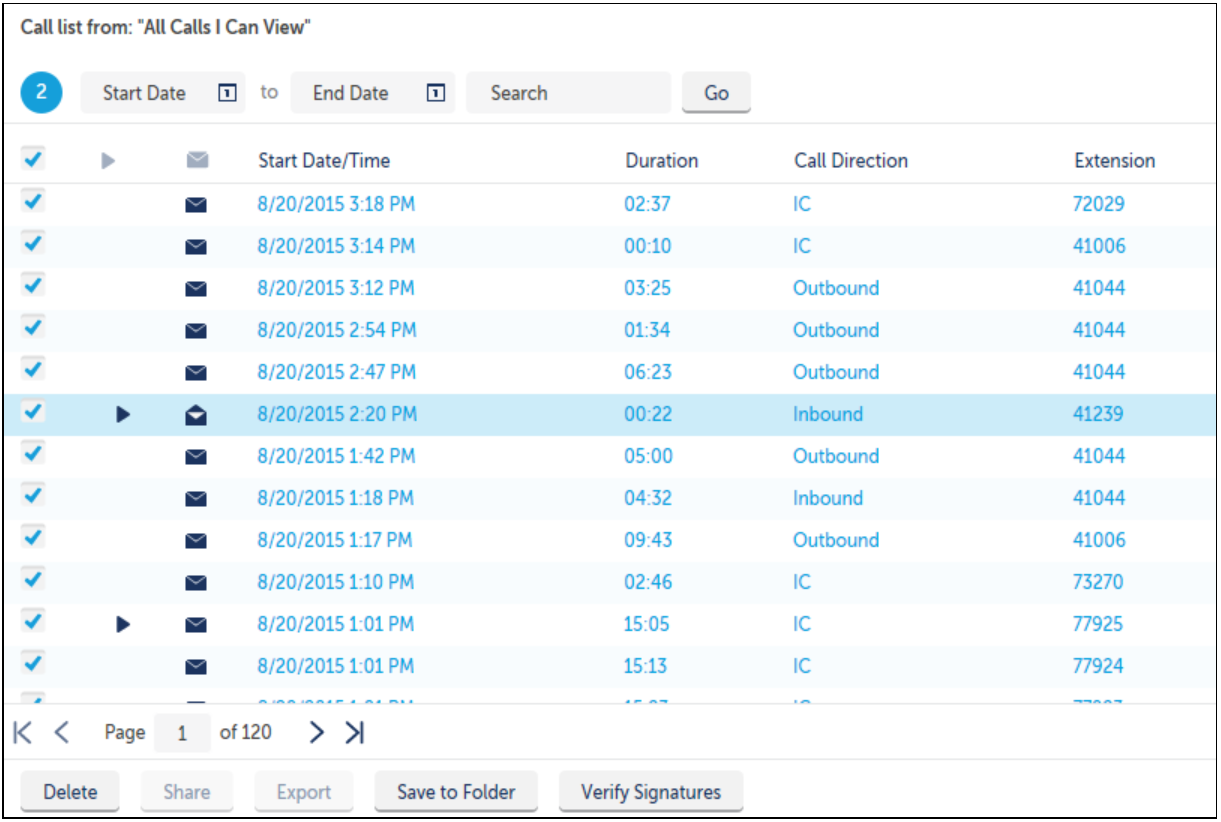Image resolution: width=1221 pixels, height=822 pixels.
Task: Click envelope icon for the 15:13 duration call
Action: click(x=197, y=667)
